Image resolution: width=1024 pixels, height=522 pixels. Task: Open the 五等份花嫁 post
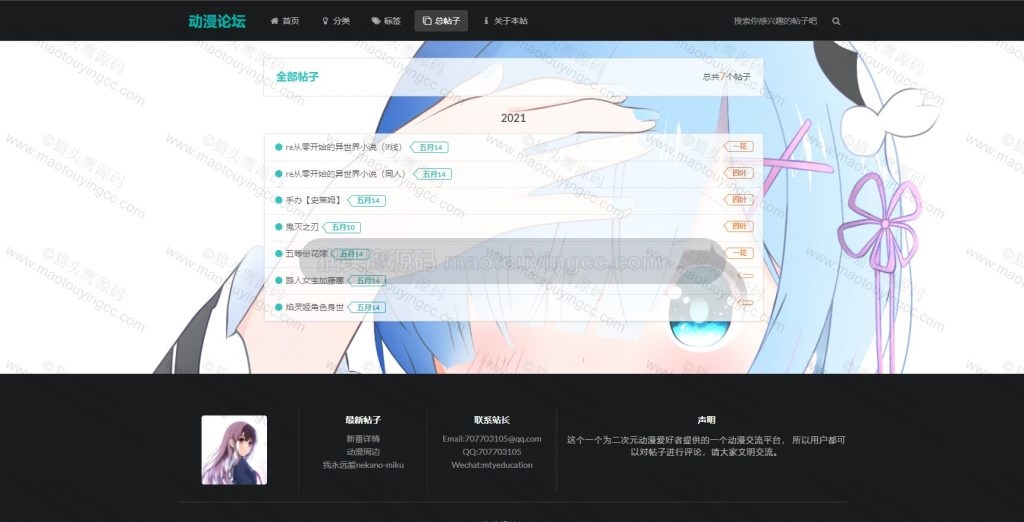click(x=306, y=253)
